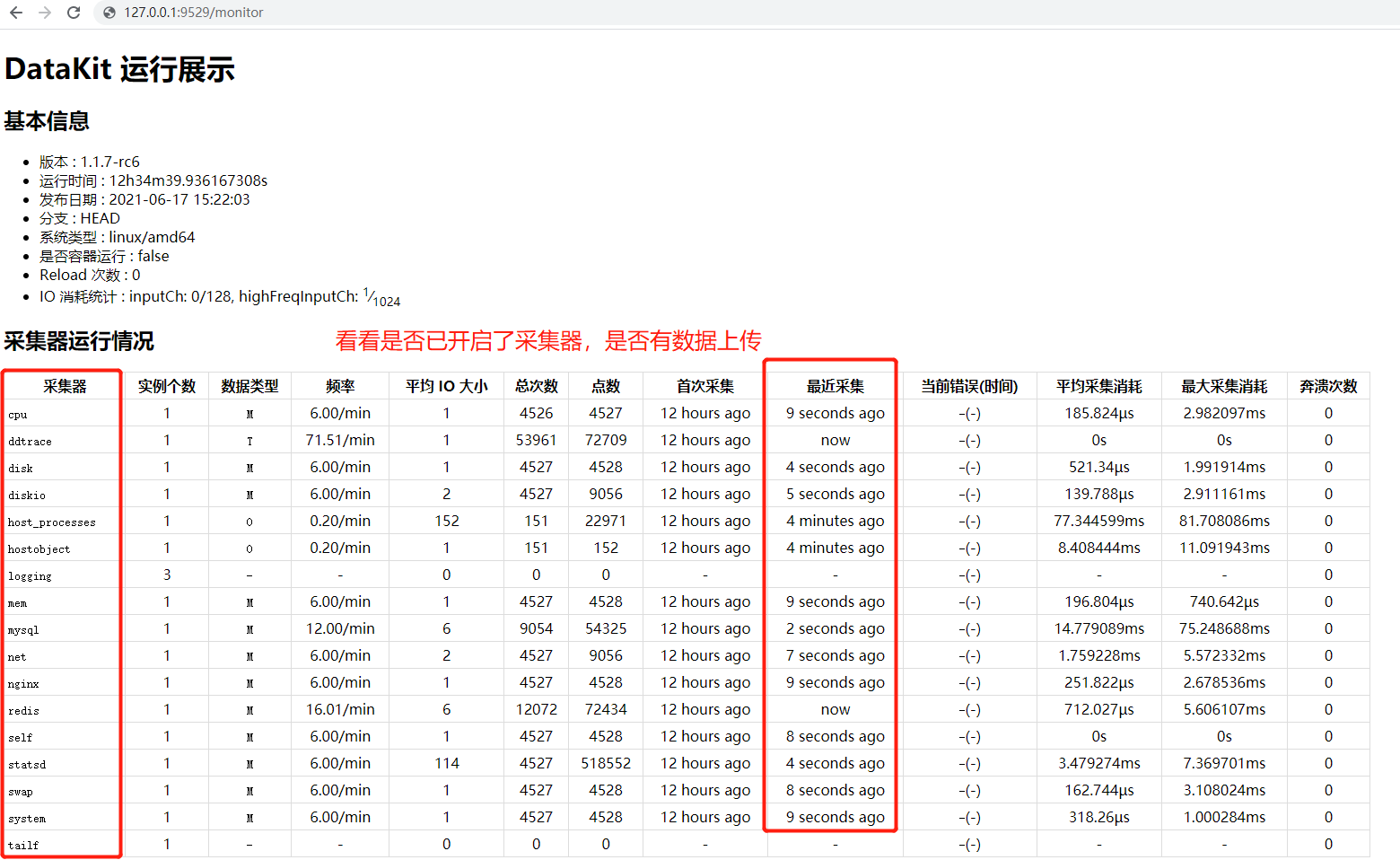Viewport: 1400px width, 860px height.
Task: Click the 实例个数 column header
Action: point(167,386)
